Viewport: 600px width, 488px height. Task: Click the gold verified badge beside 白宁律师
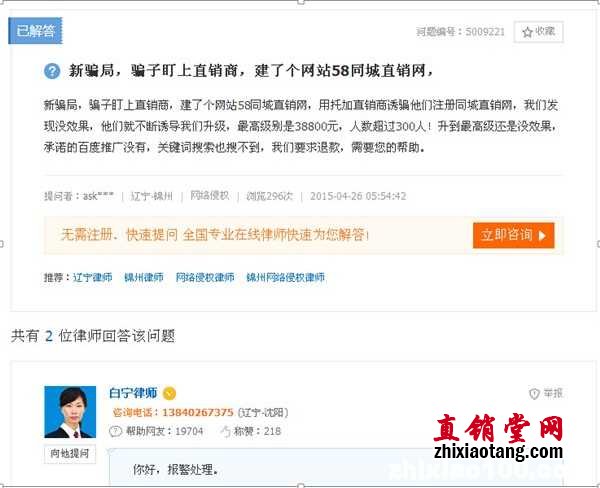[170, 393]
